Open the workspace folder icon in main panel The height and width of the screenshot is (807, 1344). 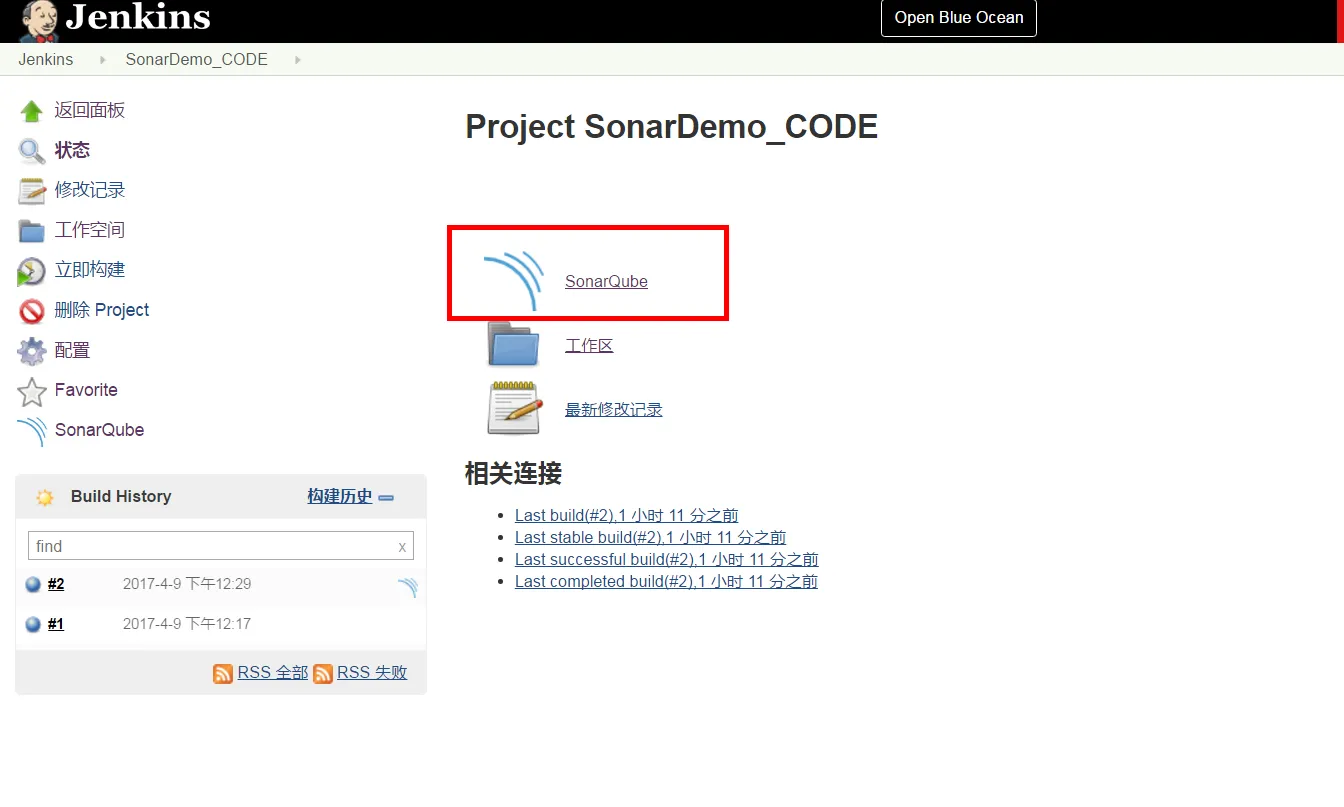point(513,345)
